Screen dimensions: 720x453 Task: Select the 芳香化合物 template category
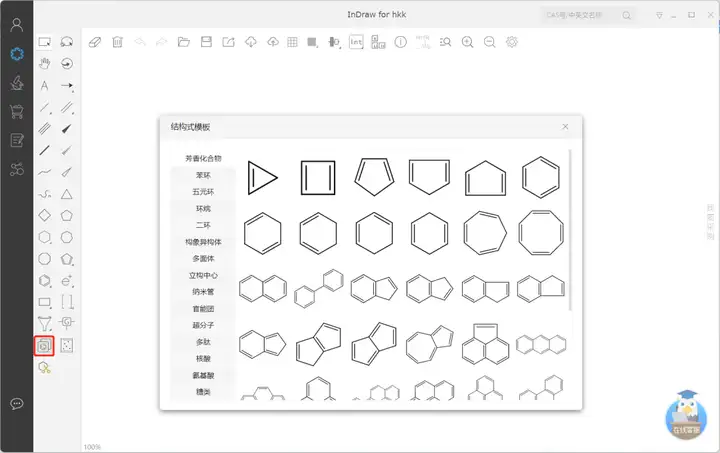(x=203, y=158)
